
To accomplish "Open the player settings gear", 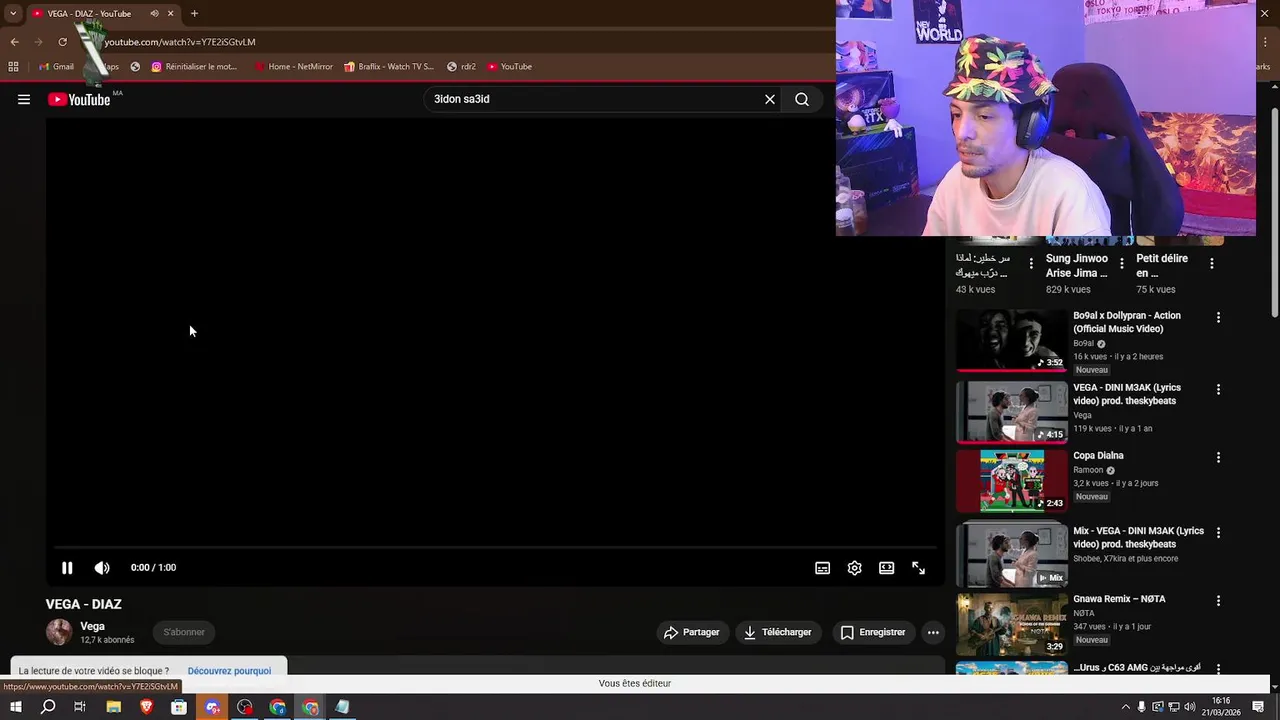I will click(x=854, y=568).
